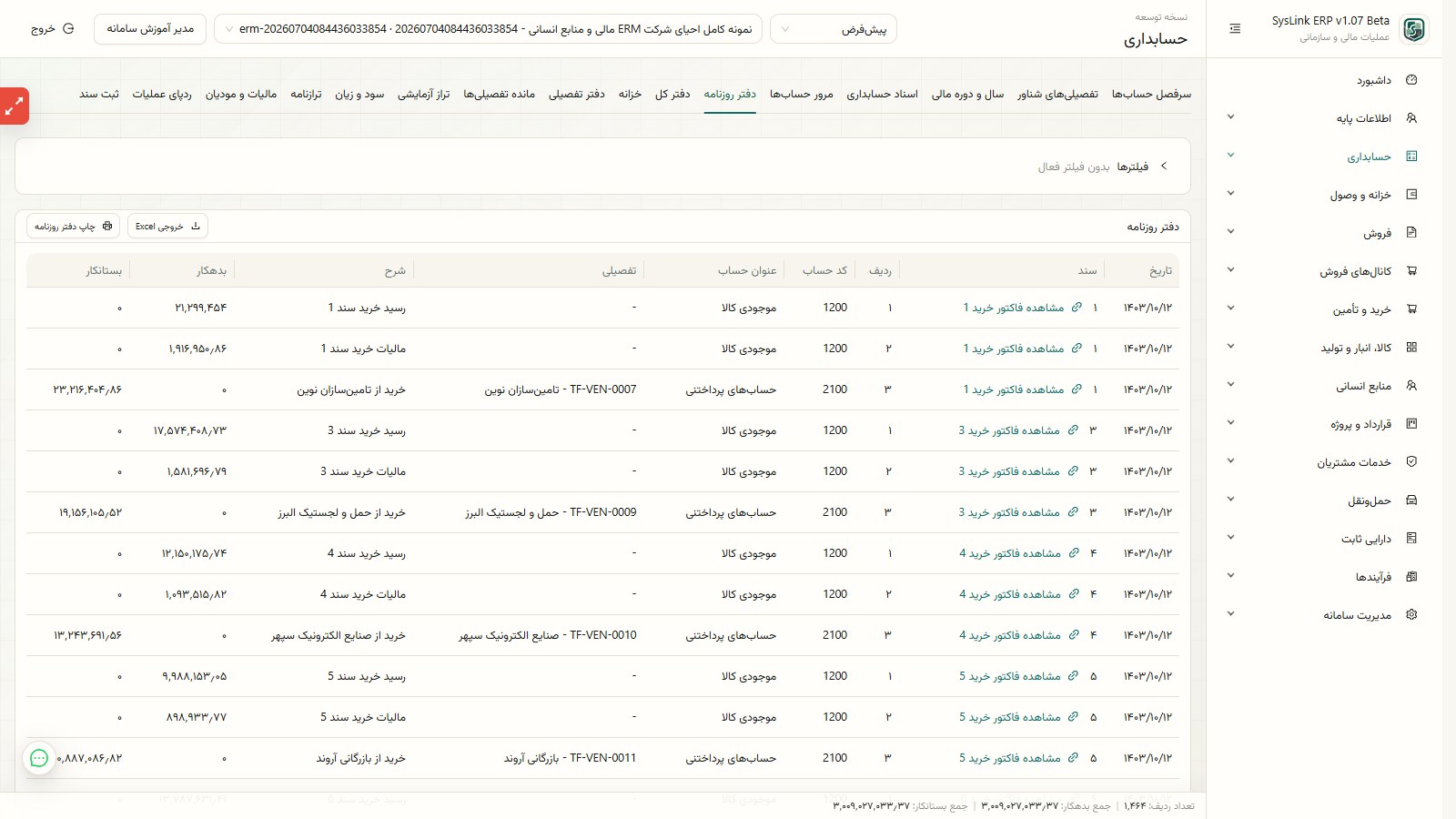Click the کانال‌های فروش cart icon
This screenshot has height=819, width=1456.
1411,271
